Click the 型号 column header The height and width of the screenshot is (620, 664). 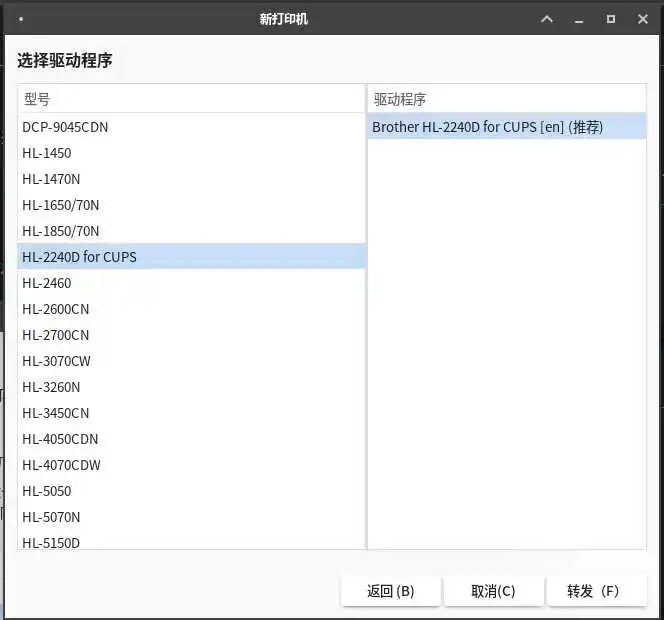coord(191,99)
